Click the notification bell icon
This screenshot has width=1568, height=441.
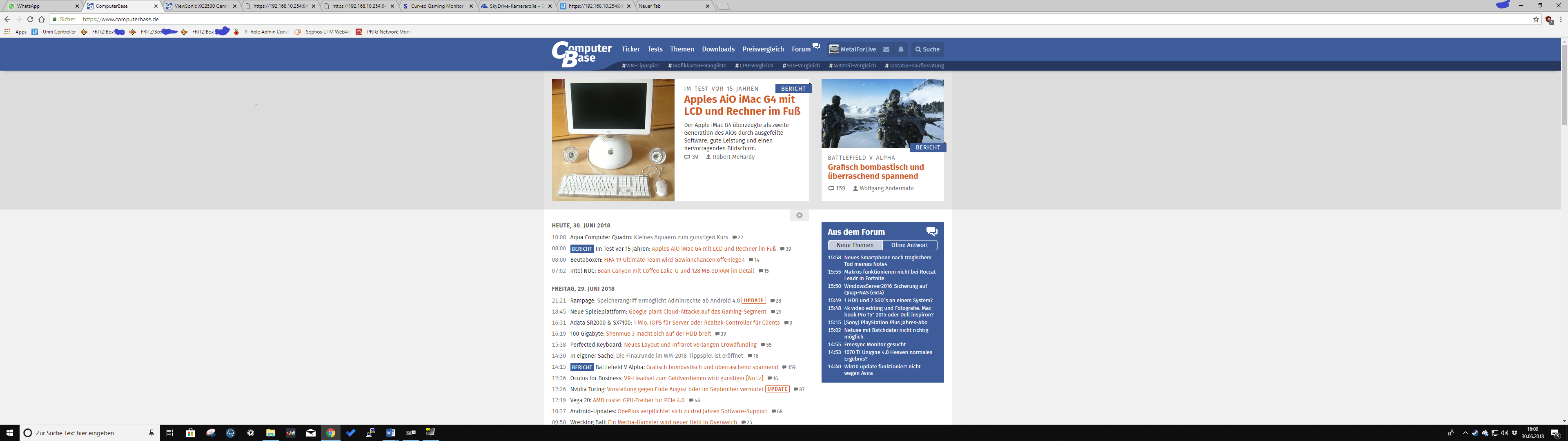(901, 49)
